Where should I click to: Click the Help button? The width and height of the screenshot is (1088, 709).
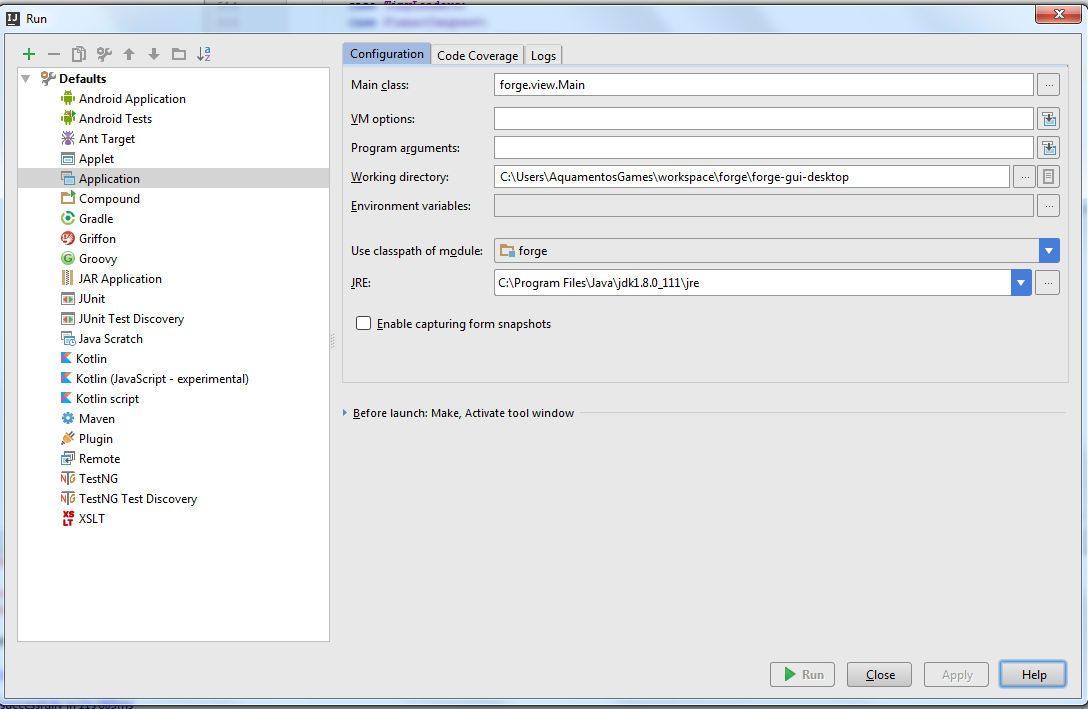(1034, 675)
